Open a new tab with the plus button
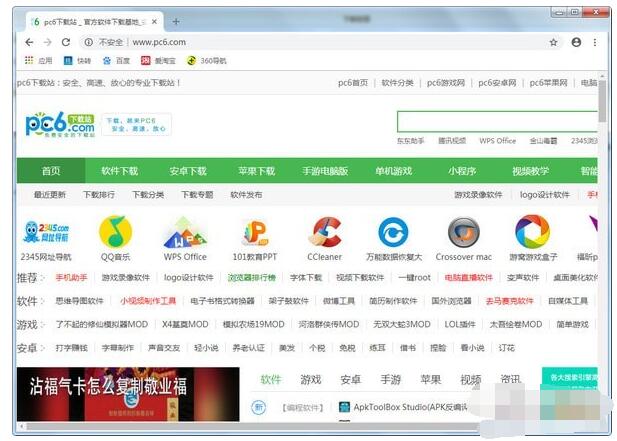Viewport: 617px width, 441px height. [x=176, y=22]
